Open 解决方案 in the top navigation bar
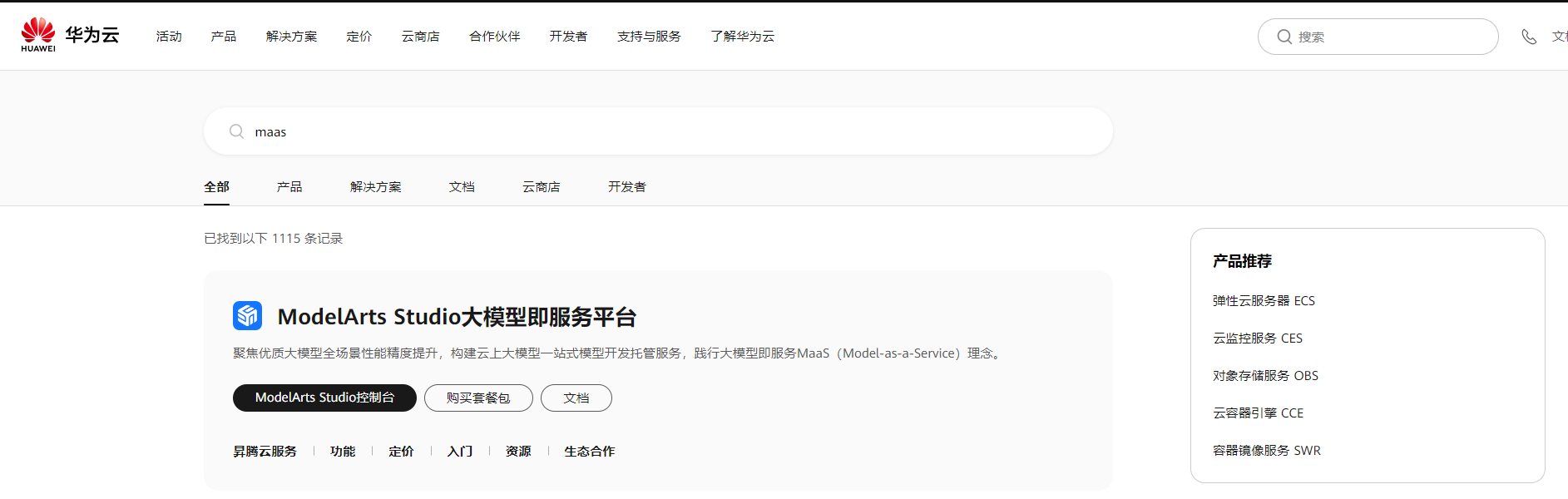 click(x=291, y=37)
